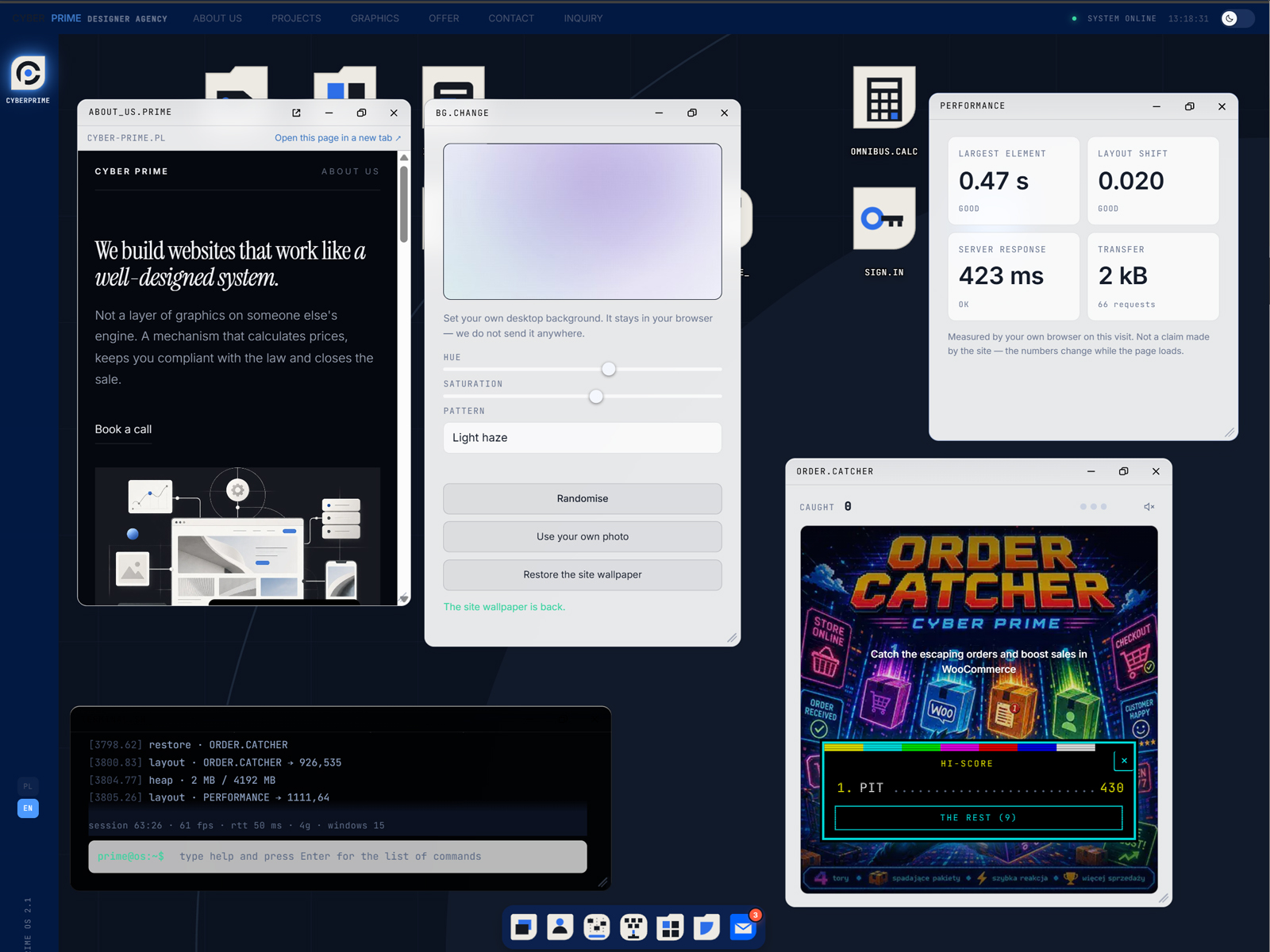
Task: Click the terminal command input field
Action: [x=337, y=857]
